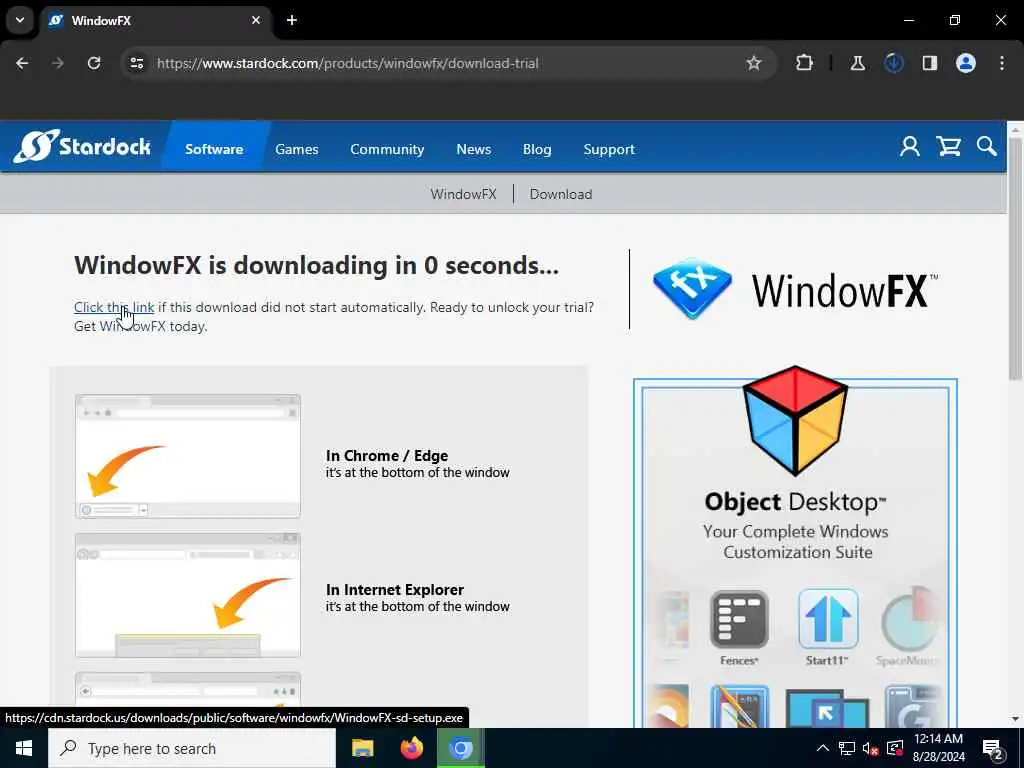Bookmark this page with the star icon
The height and width of the screenshot is (768, 1024).
754,63
